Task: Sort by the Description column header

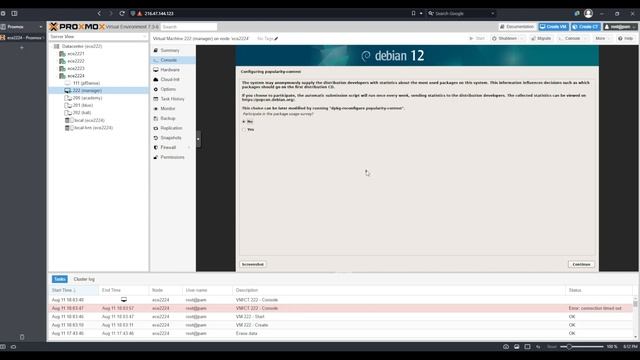Action: click(x=399, y=290)
